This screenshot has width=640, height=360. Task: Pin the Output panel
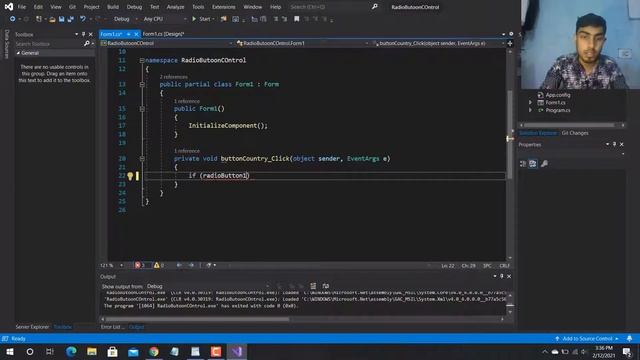(x=502, y=276)
